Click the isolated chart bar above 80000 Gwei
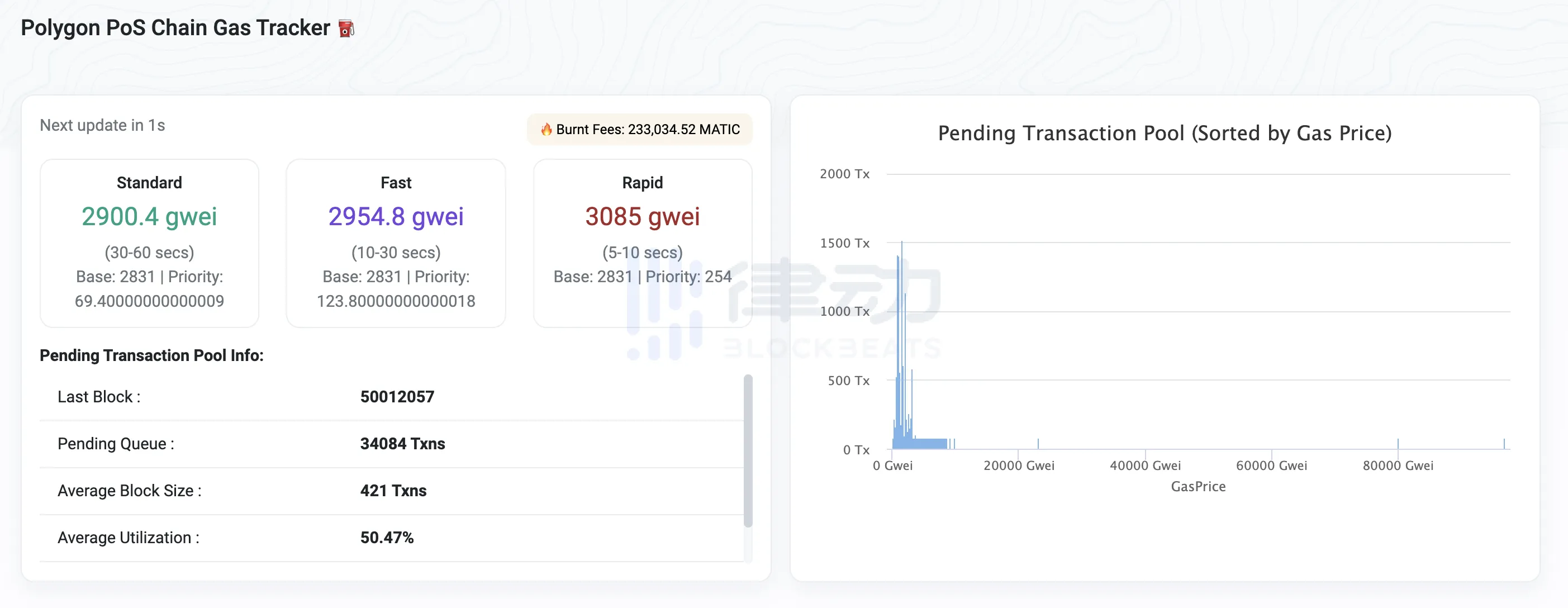The height and width of the screenshot is (608, 1568). coord(1398,444)
